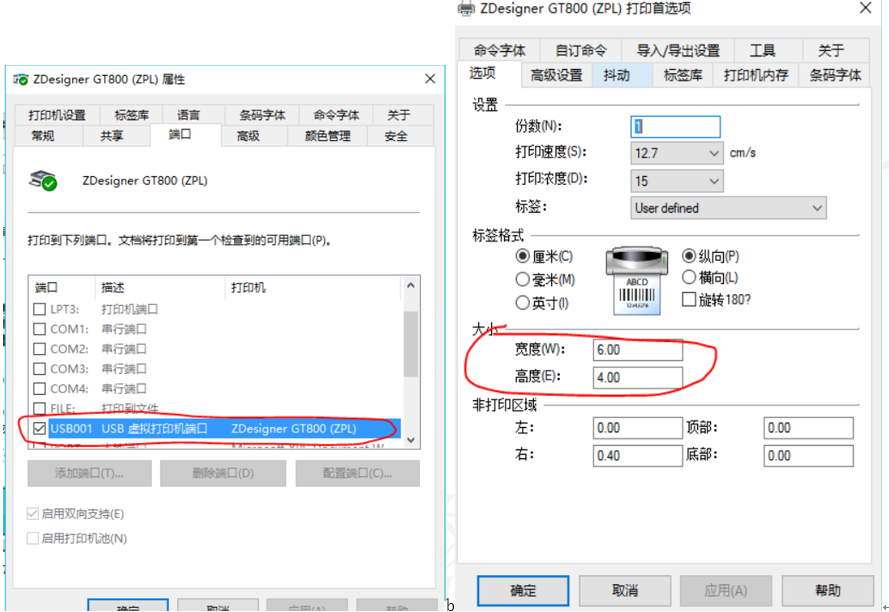Check the COM2 port checkbox

click(x=40, y=349)
